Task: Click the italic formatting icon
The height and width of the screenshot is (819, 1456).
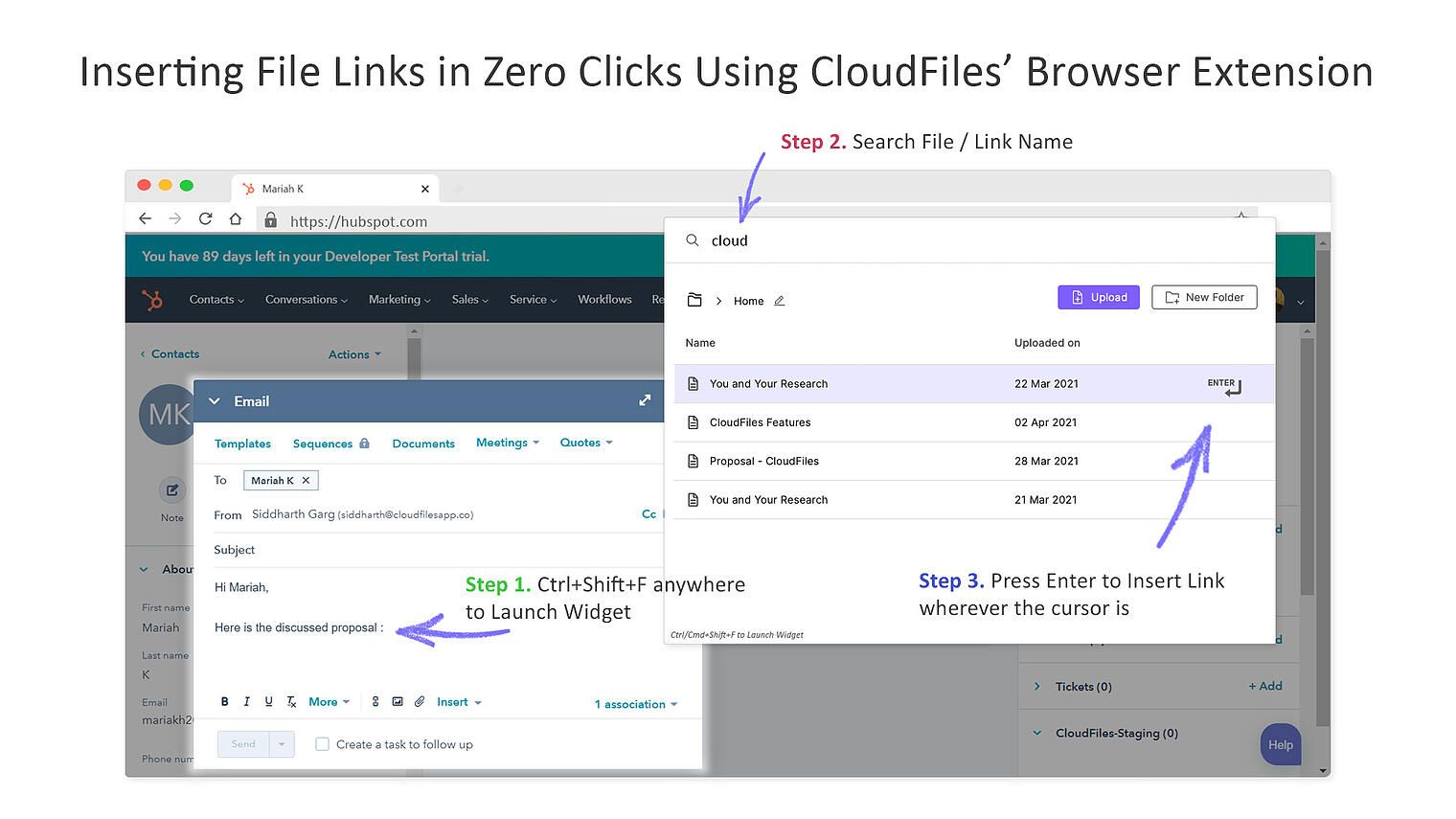Action: pos(246,702)
